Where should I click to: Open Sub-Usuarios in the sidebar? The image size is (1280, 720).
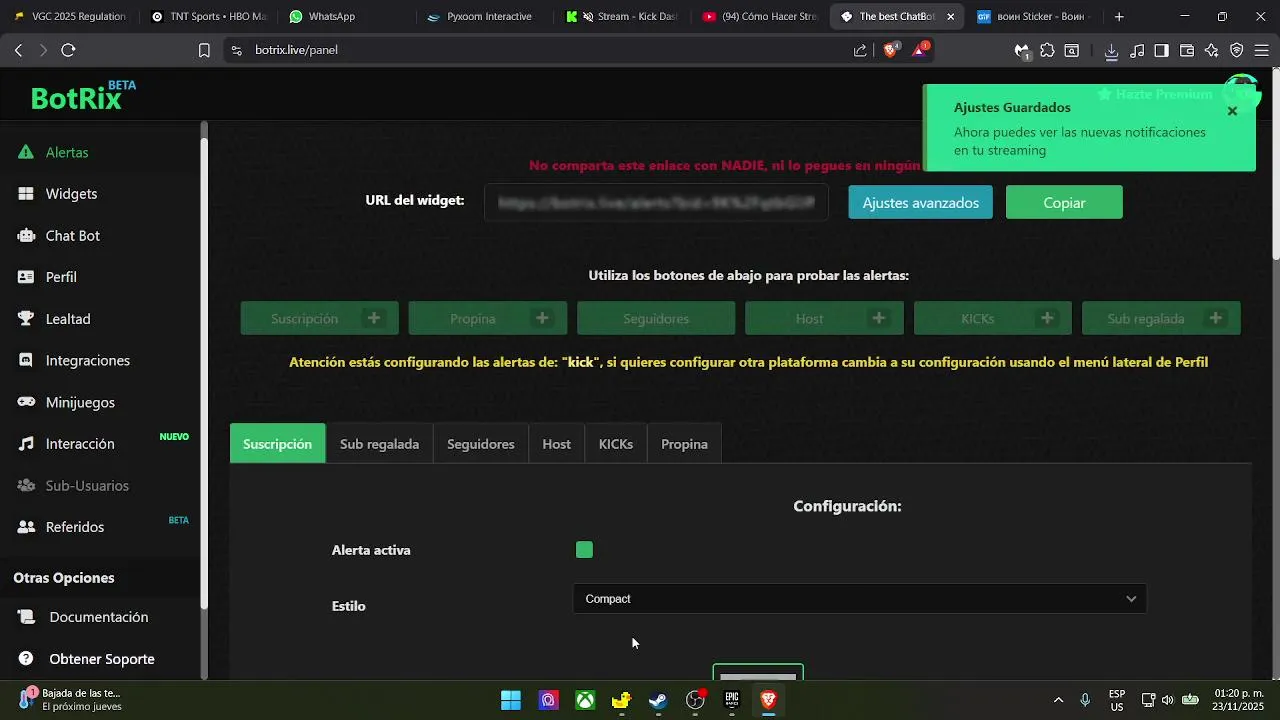pos(87,485)
